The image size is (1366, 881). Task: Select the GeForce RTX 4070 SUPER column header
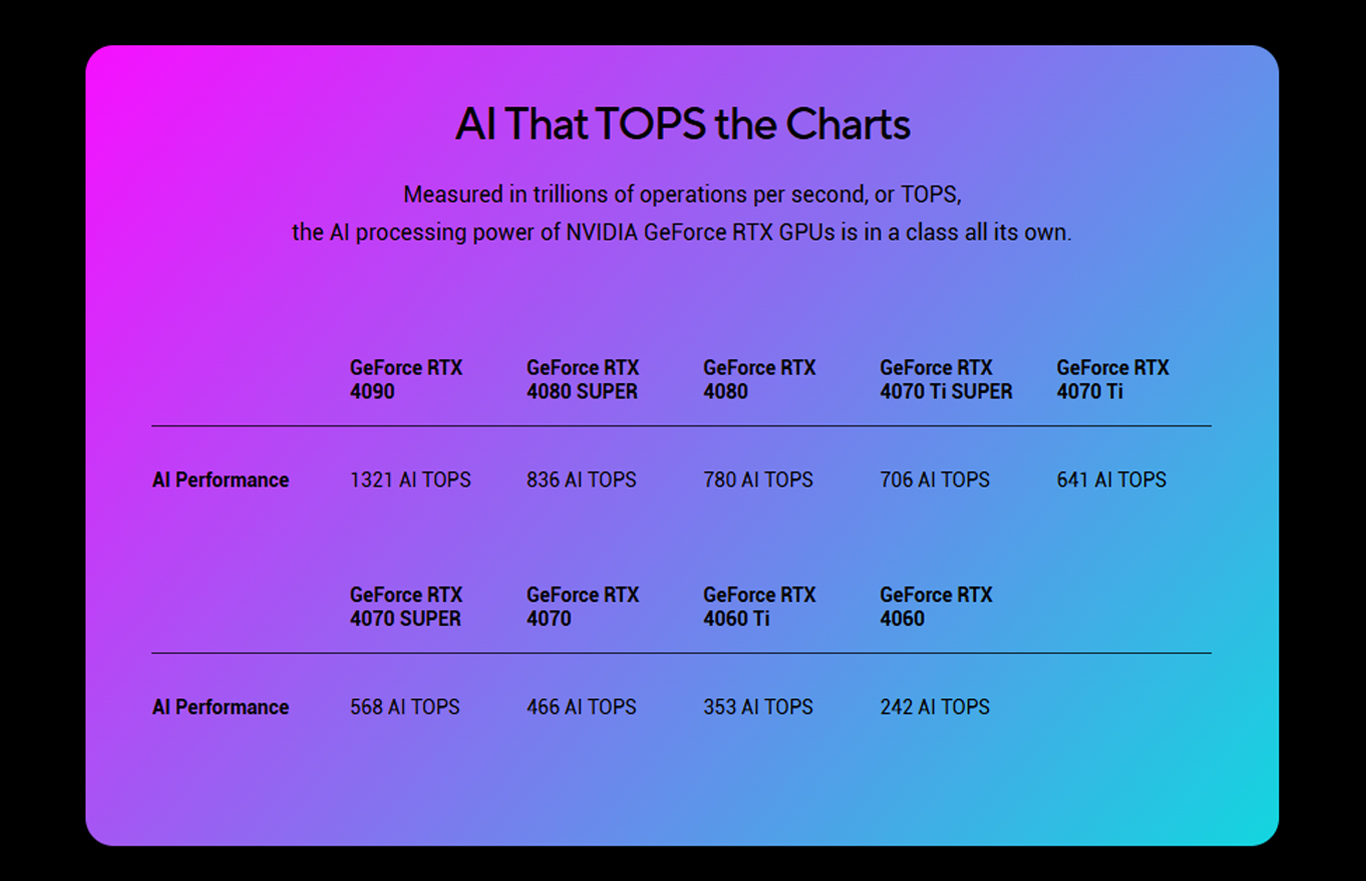tap(406, 607)
